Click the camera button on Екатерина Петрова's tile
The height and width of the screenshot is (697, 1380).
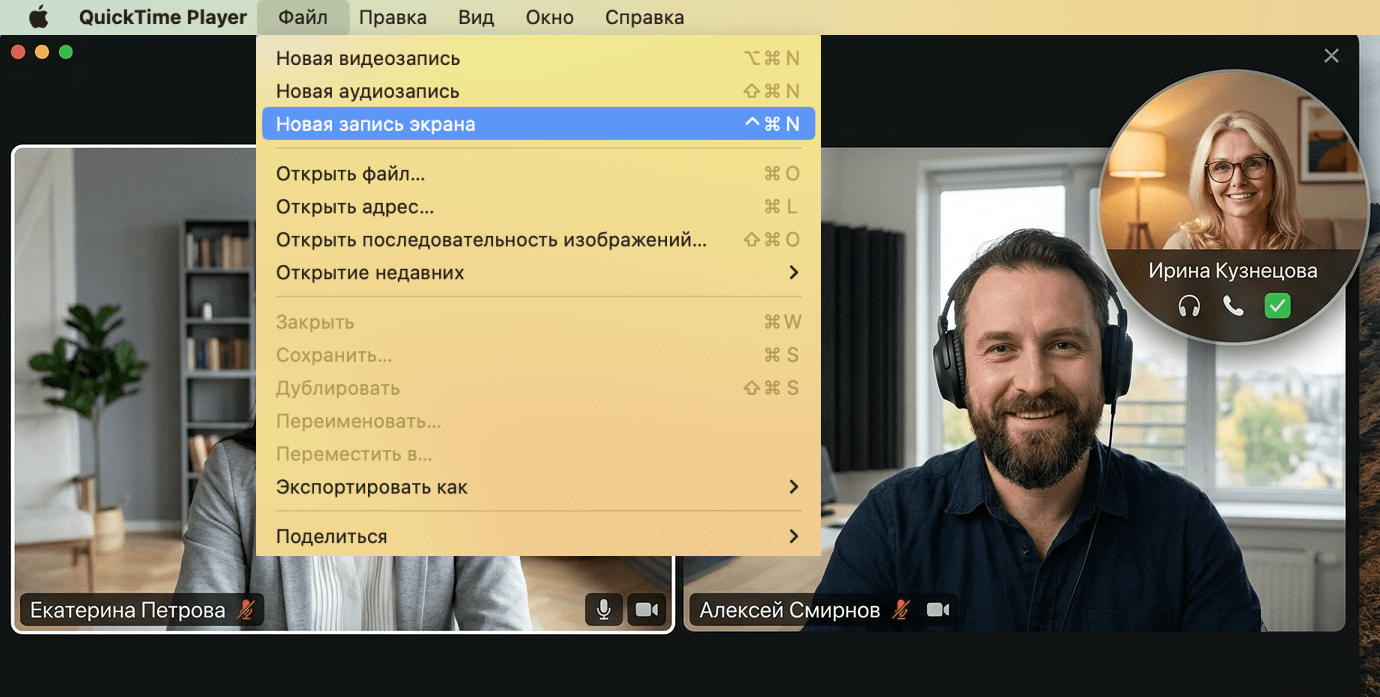click(x=647, y=610)
